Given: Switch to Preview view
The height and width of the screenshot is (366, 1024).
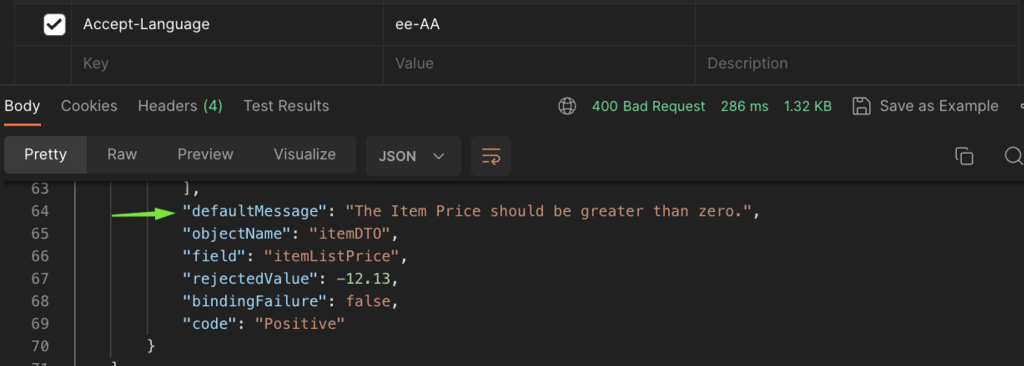Looking at the screenshot, I should [x=206, y=155].
